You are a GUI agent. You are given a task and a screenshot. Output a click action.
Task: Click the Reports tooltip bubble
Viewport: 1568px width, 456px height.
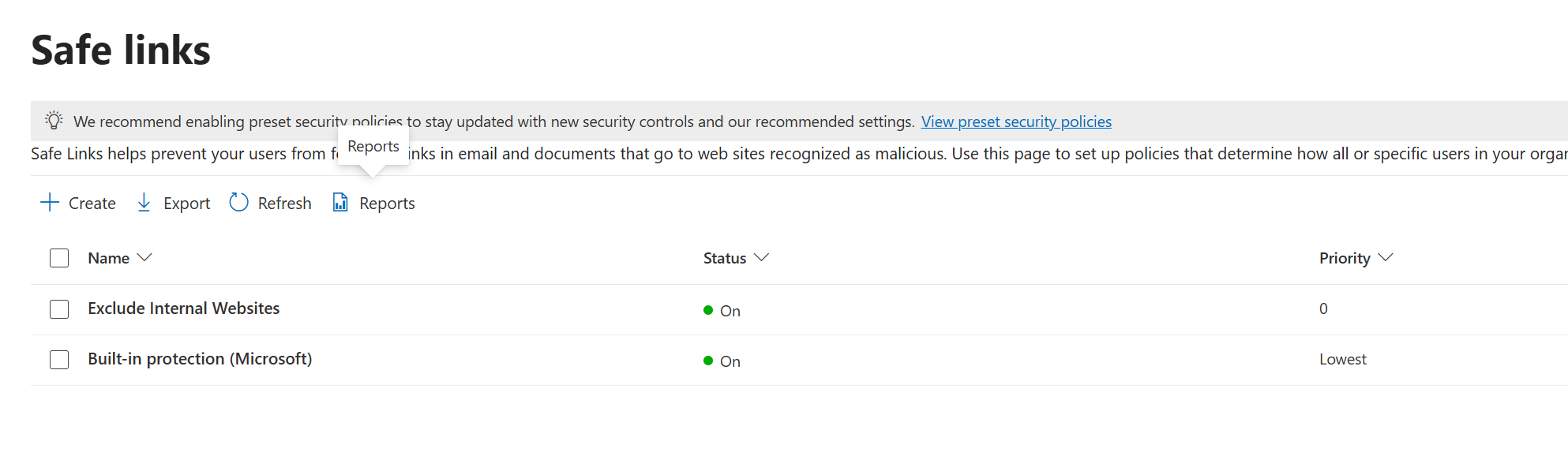373,146
